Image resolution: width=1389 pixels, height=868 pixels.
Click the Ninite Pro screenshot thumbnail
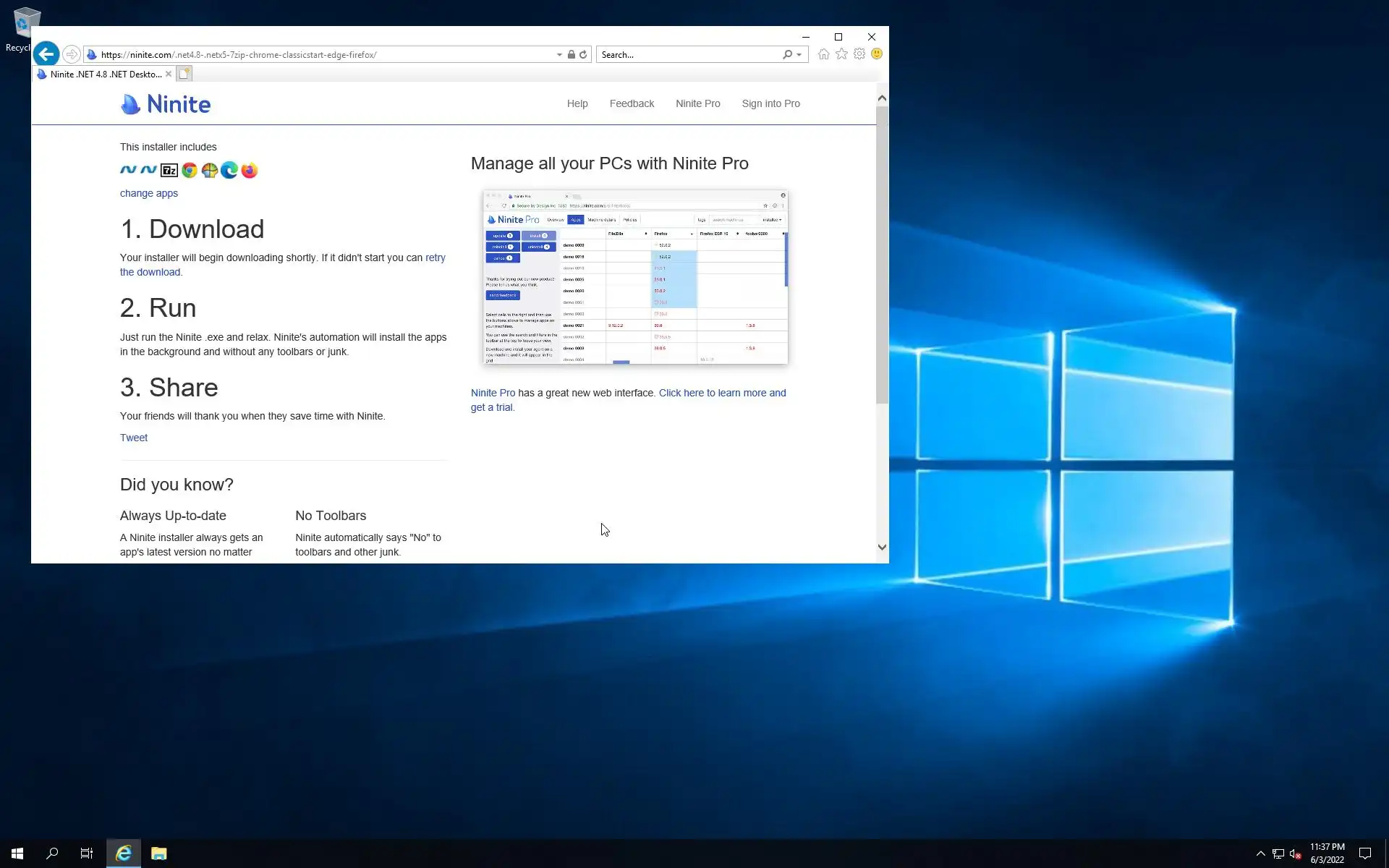pyautogui.click(x=635, y=277)
